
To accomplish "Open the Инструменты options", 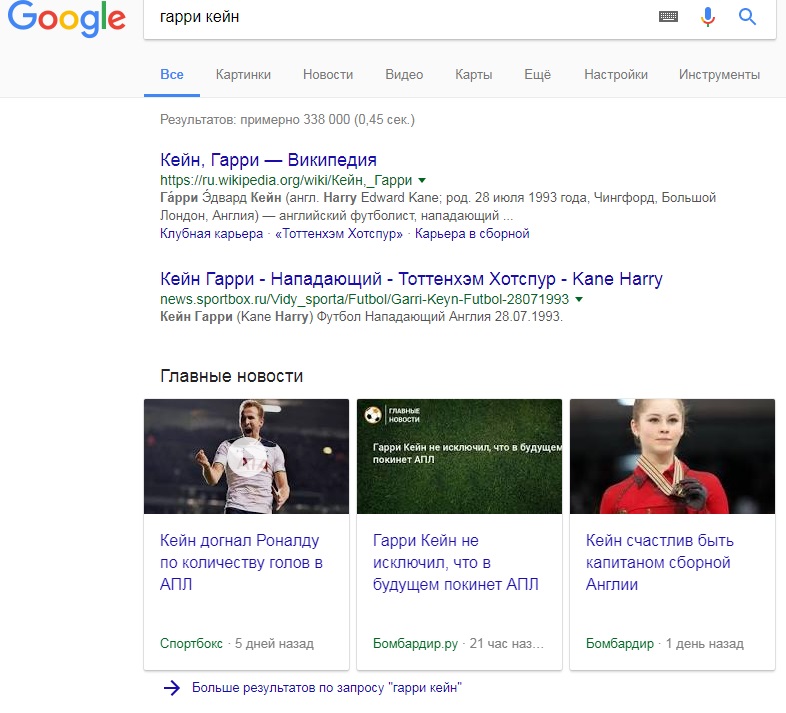I will pyautogui.click(x=719, y=75).
